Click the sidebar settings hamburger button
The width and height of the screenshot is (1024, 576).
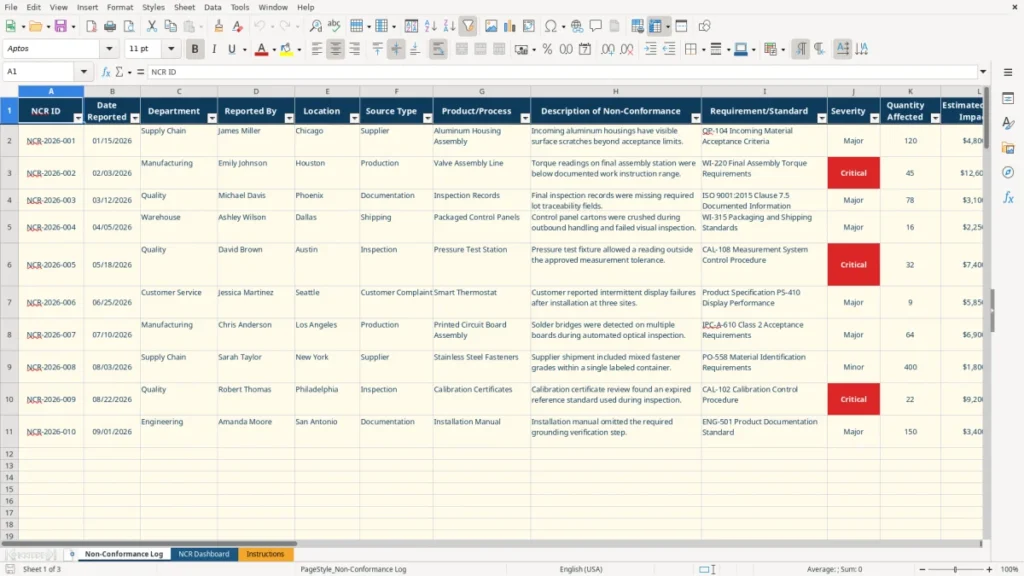point(1008,72)
